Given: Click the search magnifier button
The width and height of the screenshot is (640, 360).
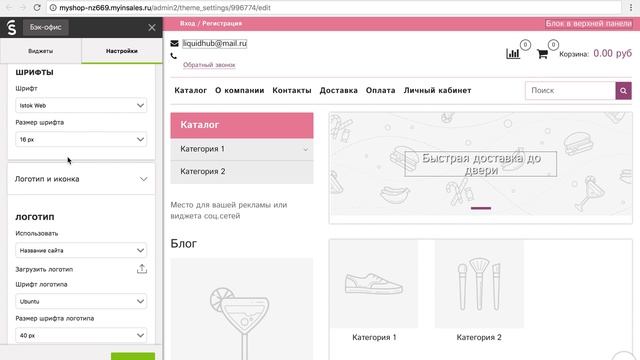Looking at the screenshot, I should tap(623, 91).
